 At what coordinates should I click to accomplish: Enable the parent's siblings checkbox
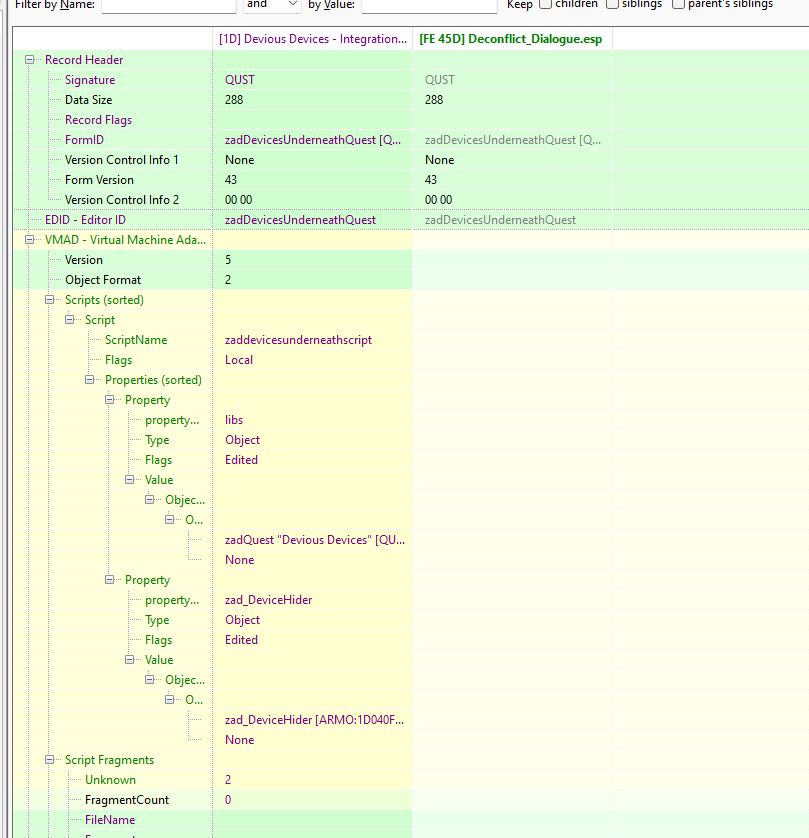point(678,4)
